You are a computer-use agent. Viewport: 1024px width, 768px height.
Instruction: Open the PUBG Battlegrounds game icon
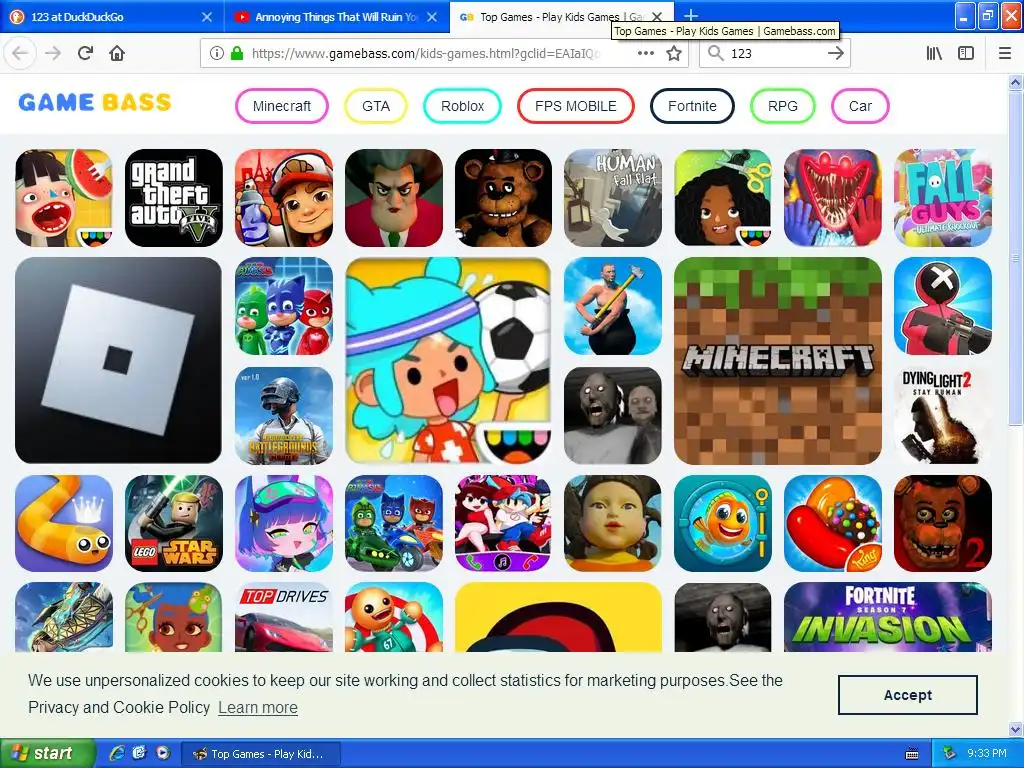[x=284, y=415]
